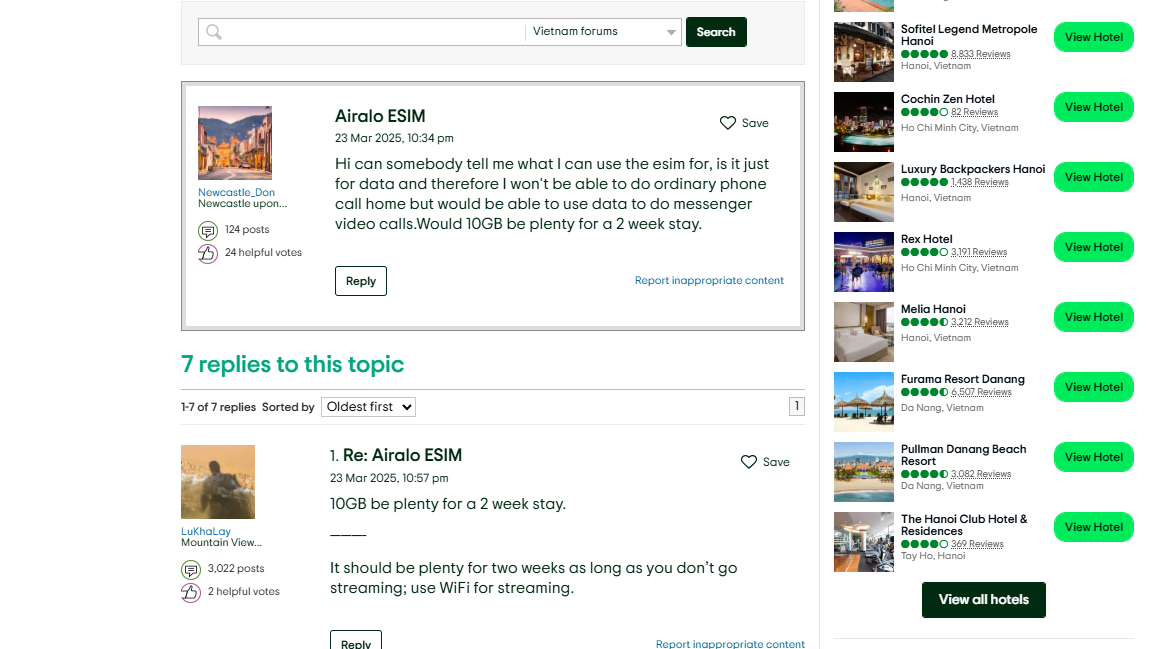The image size is (1152, 649).
Task: Open the 3,212 Reviews link
Action: 979,322
